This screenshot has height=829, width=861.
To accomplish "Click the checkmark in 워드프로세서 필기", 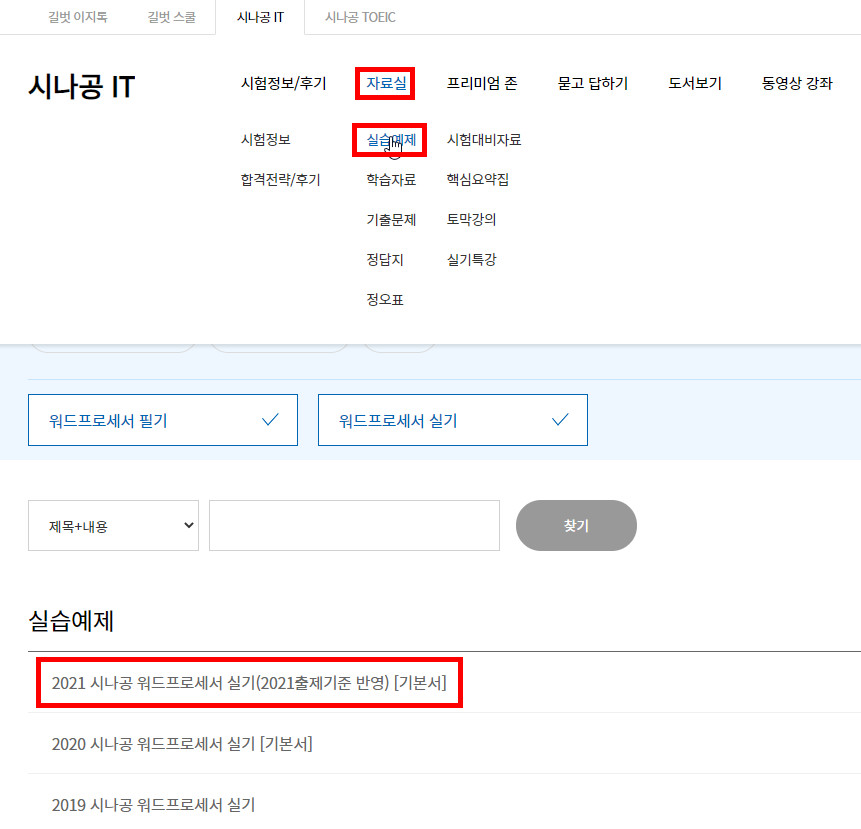I will click(x=270, y=420).
